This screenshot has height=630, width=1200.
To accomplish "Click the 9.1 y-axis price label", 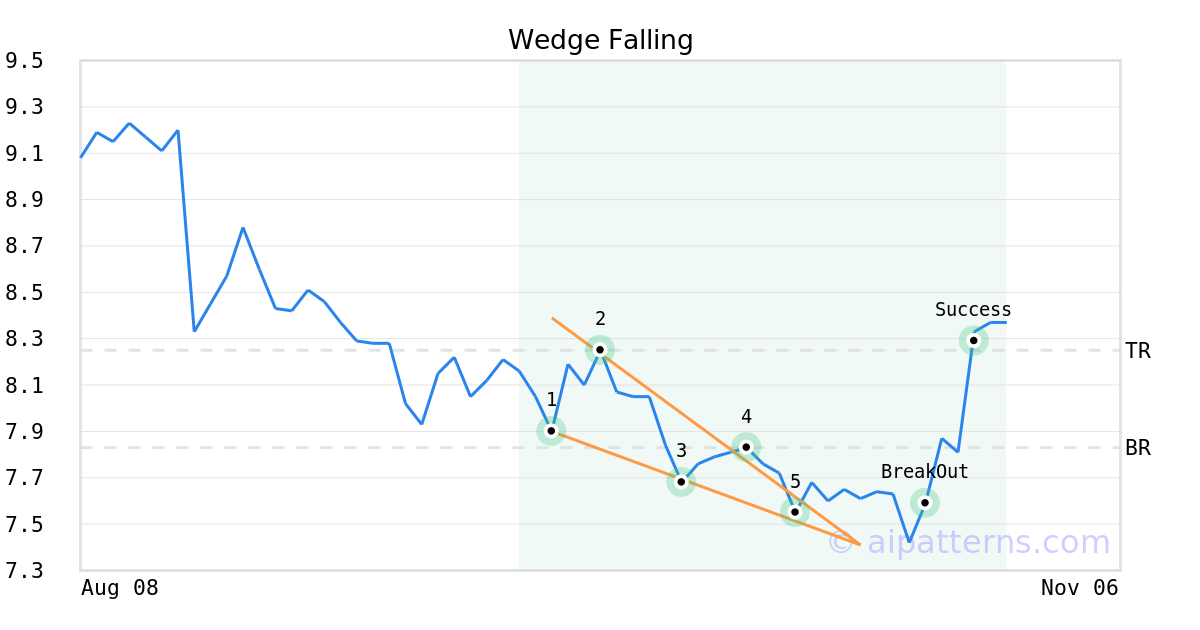I will tap(23, 154).
